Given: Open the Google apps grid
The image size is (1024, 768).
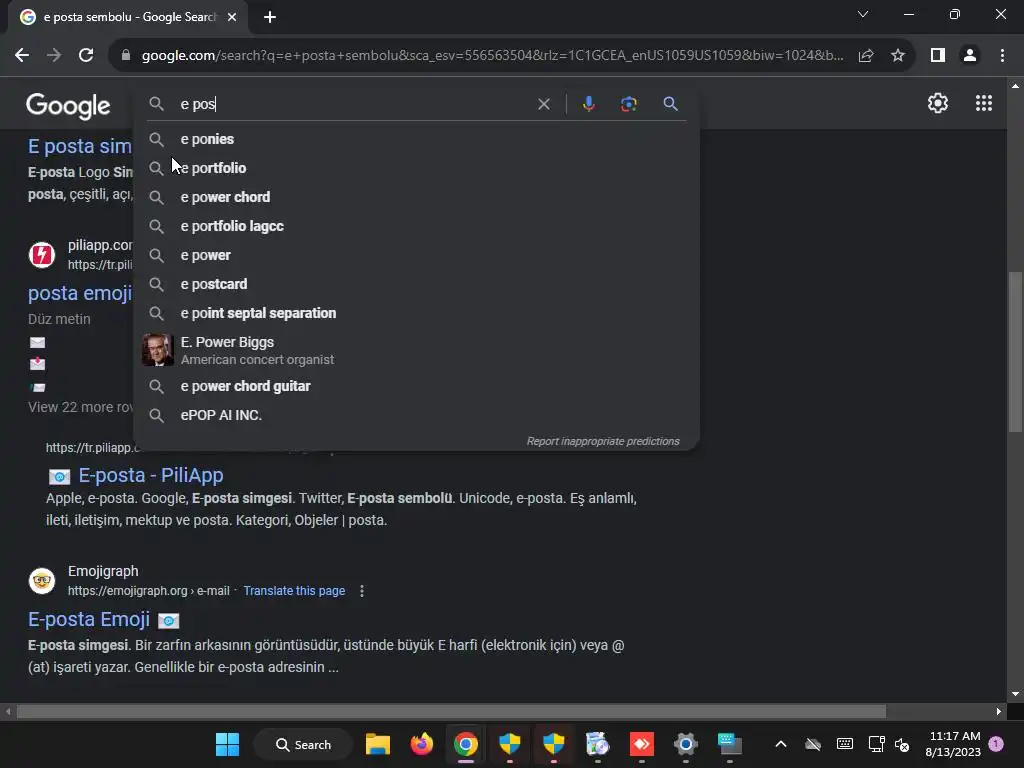Looking at the screenshot, I should tap(984, 103).
